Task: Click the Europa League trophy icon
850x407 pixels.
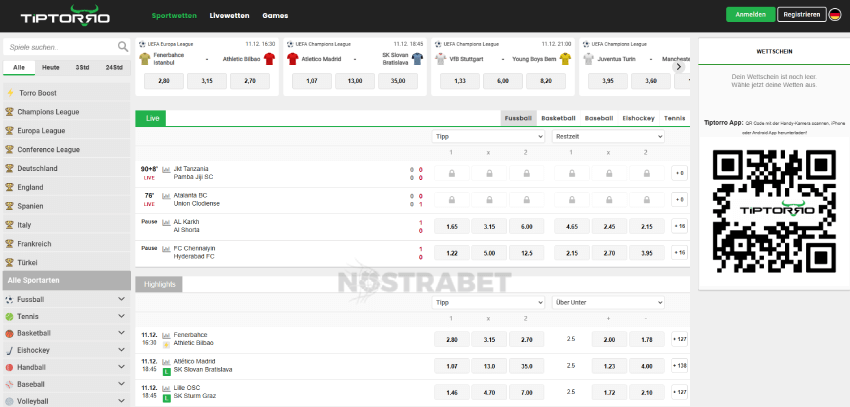Action: click(x=9, y=131)
